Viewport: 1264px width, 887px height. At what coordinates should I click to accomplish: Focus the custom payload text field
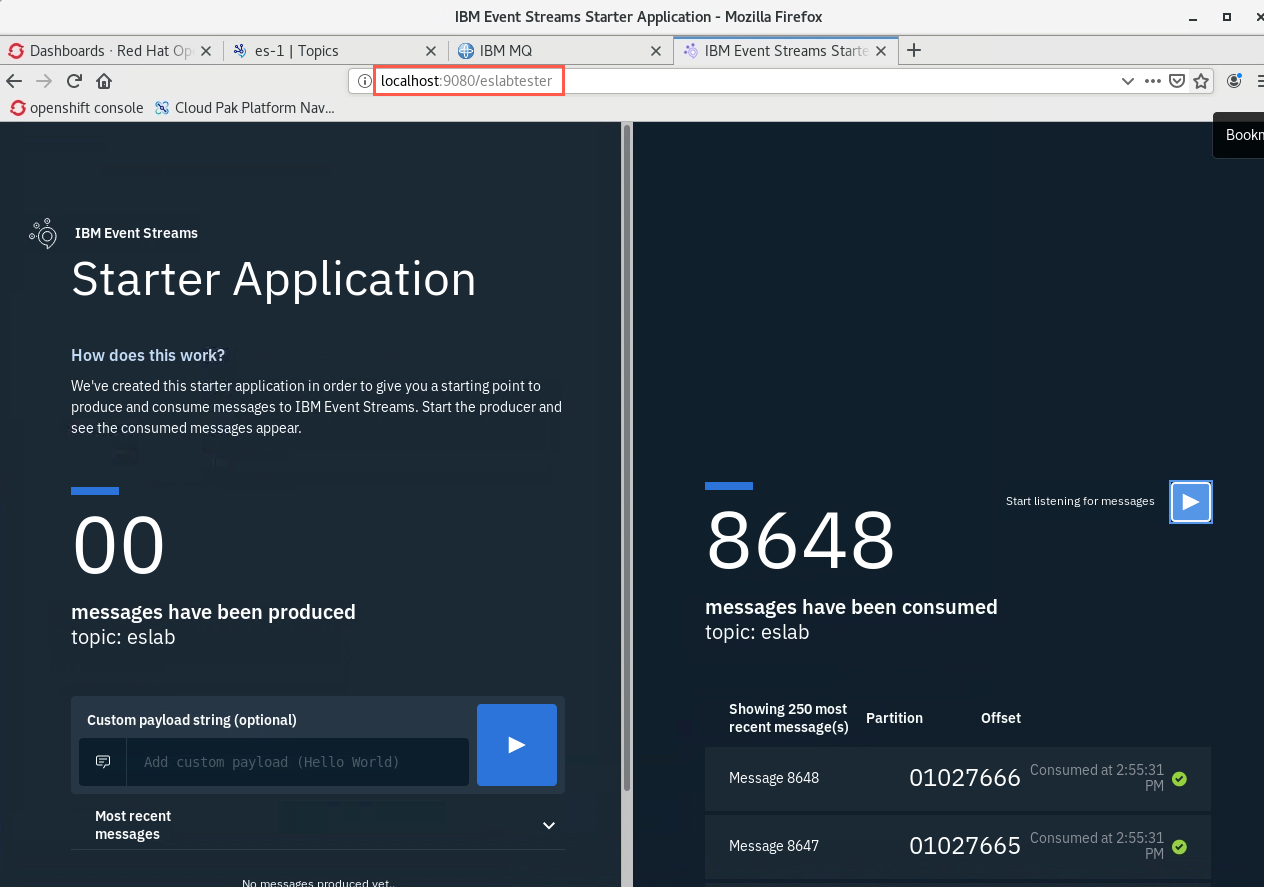coord(297,762)
